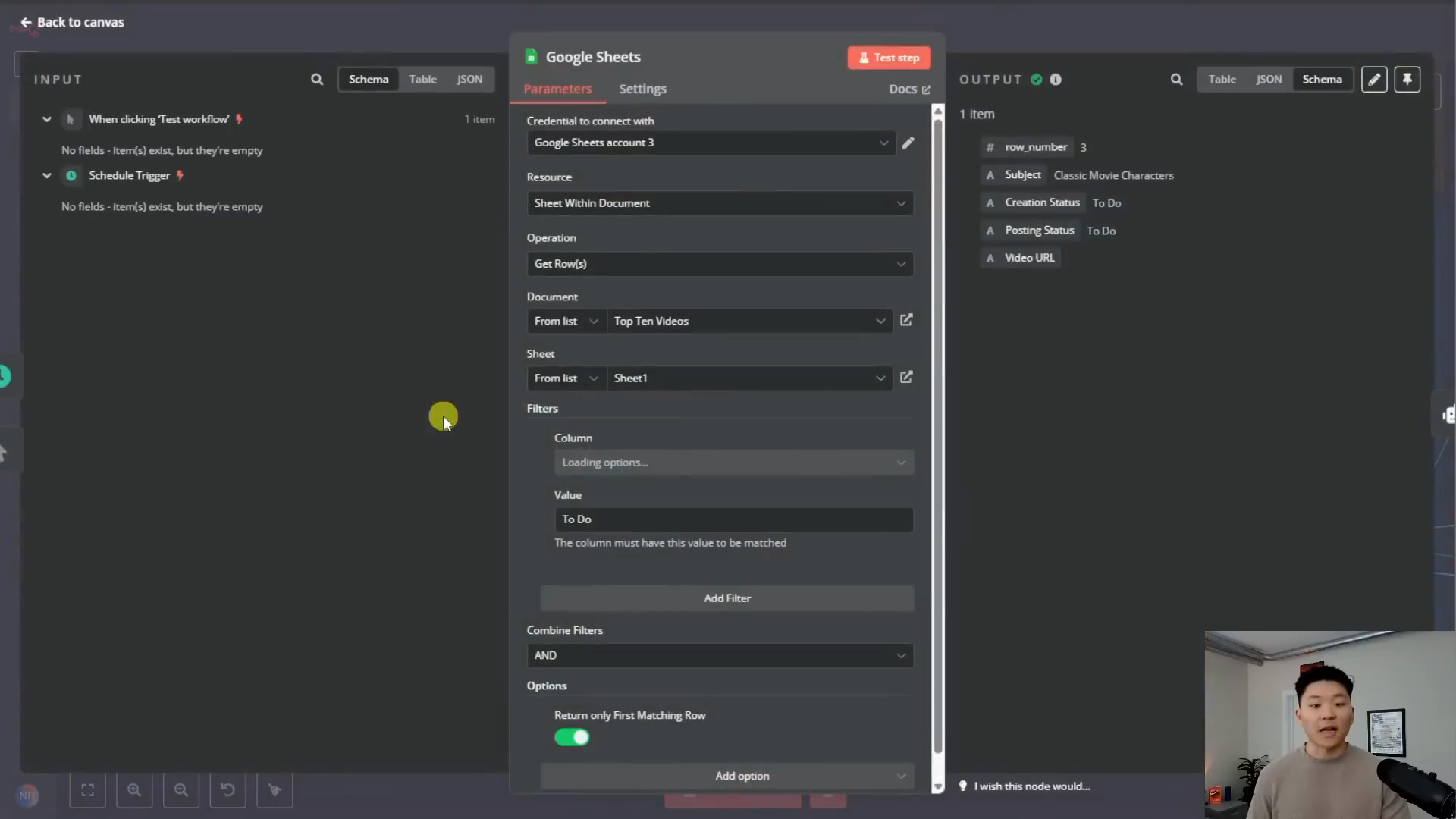Open the Docs link

click(x=909, y=89)
